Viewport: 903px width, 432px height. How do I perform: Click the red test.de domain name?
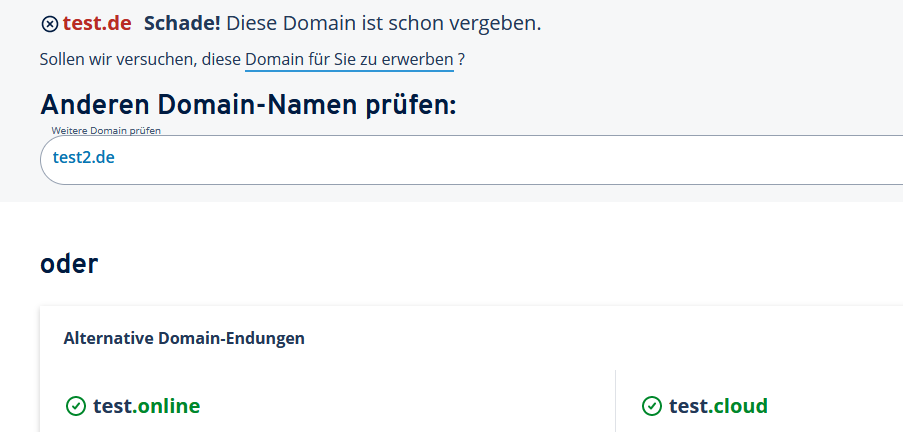click(x=97, y=24)
